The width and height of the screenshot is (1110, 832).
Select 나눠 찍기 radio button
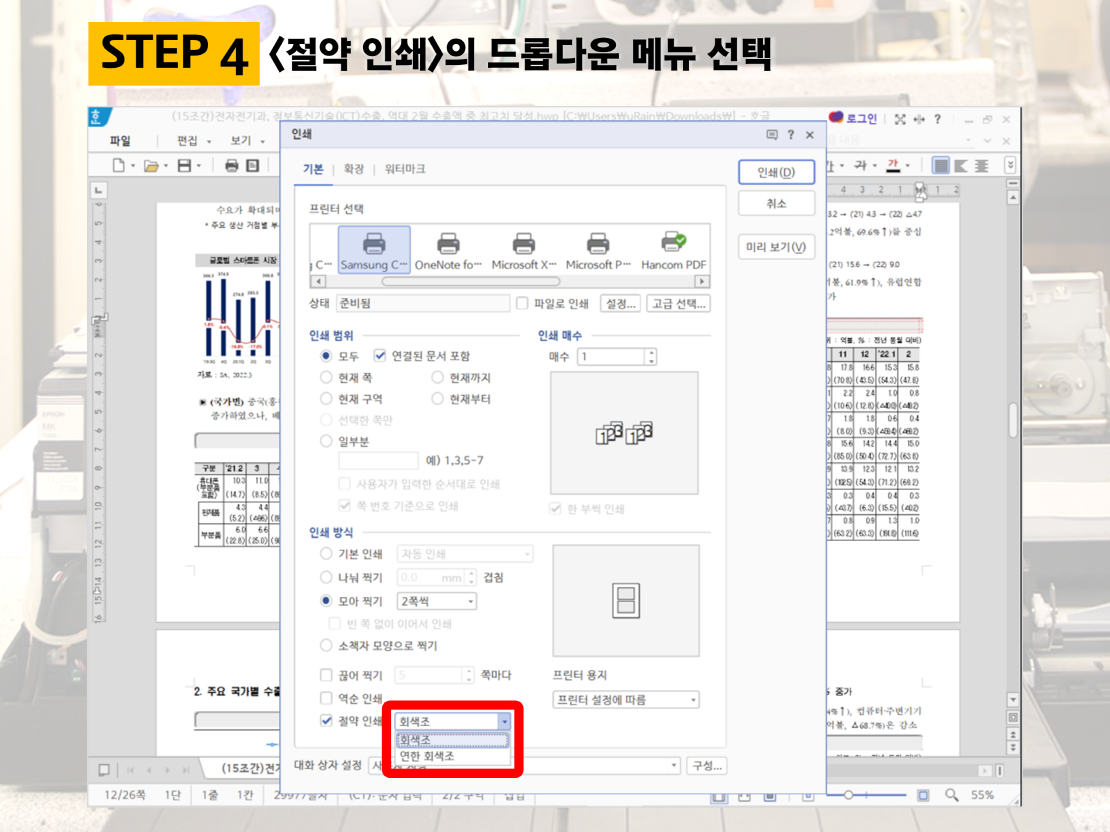[x=326, y=577]
